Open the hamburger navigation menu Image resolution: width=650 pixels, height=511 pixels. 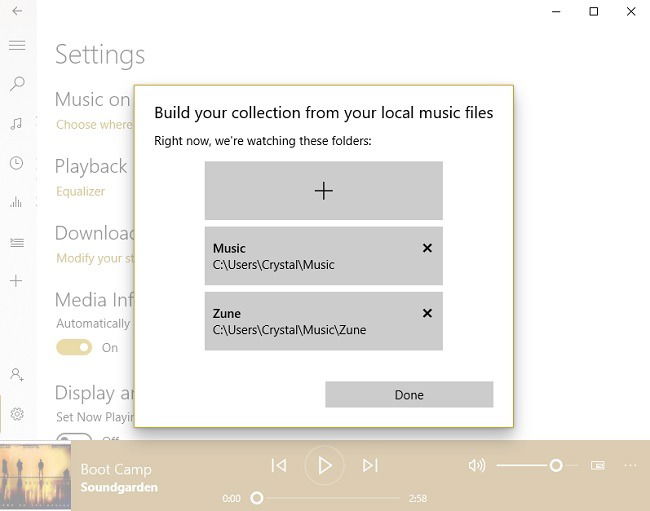click(17, 45)
